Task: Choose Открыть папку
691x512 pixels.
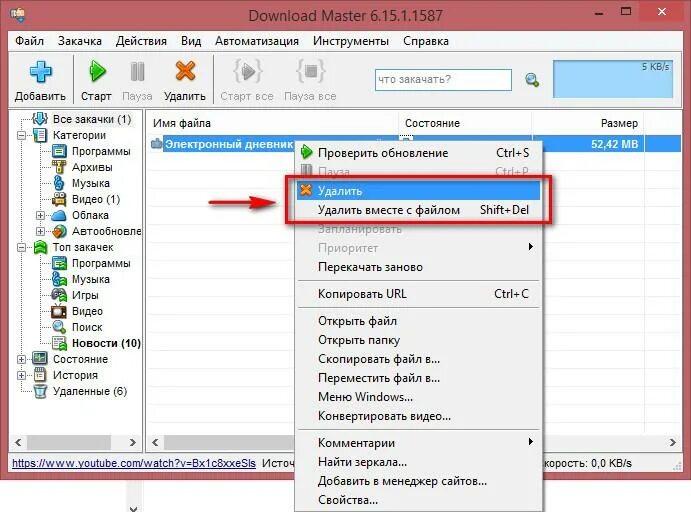Action: 418,340
